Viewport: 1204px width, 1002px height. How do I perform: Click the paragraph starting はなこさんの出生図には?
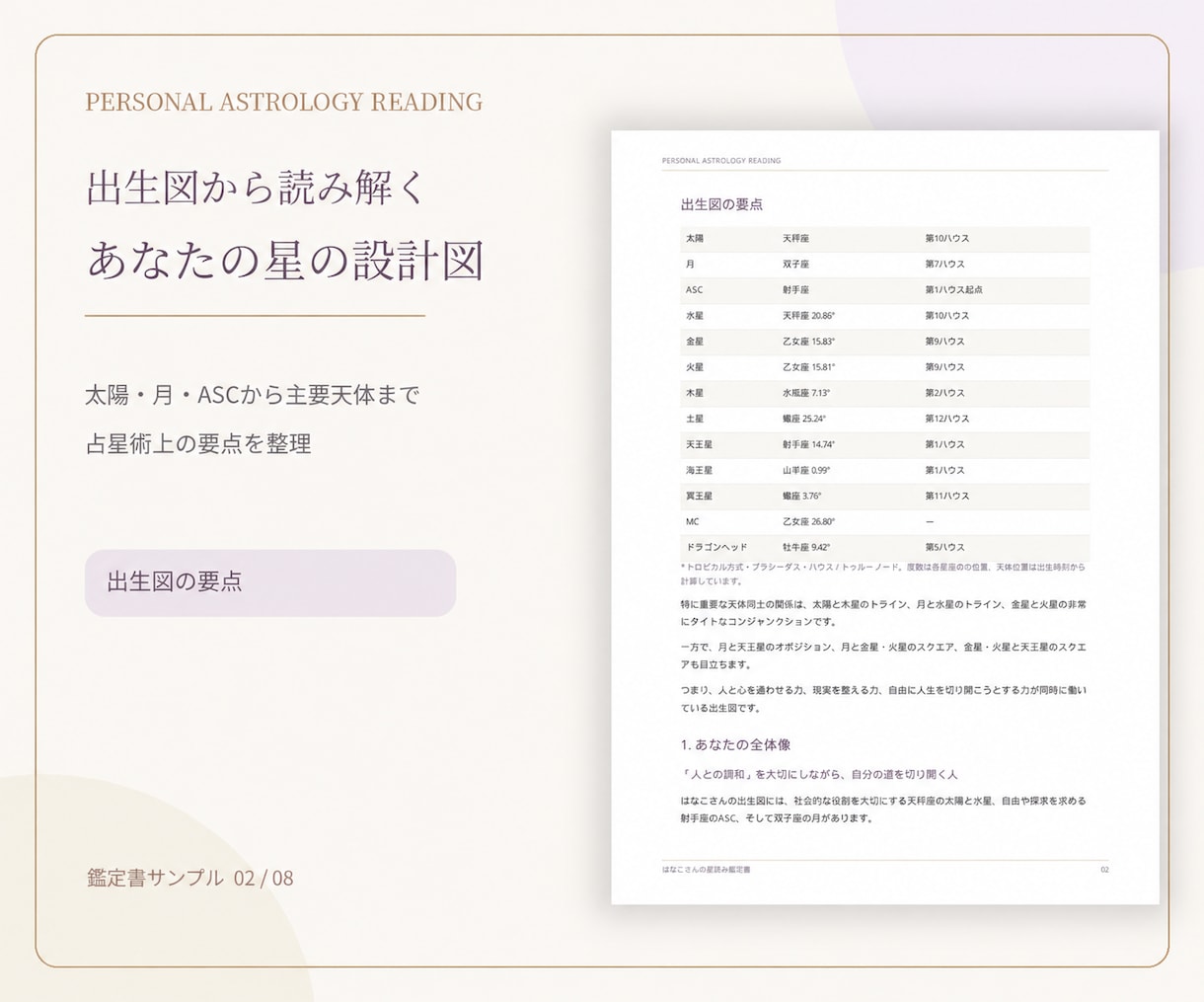click(883, 809)
